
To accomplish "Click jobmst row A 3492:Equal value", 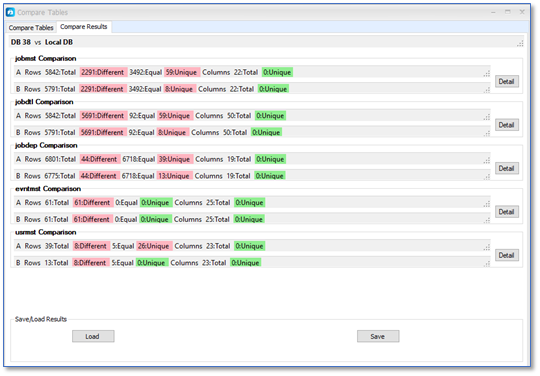I will (x=145, y=72).
